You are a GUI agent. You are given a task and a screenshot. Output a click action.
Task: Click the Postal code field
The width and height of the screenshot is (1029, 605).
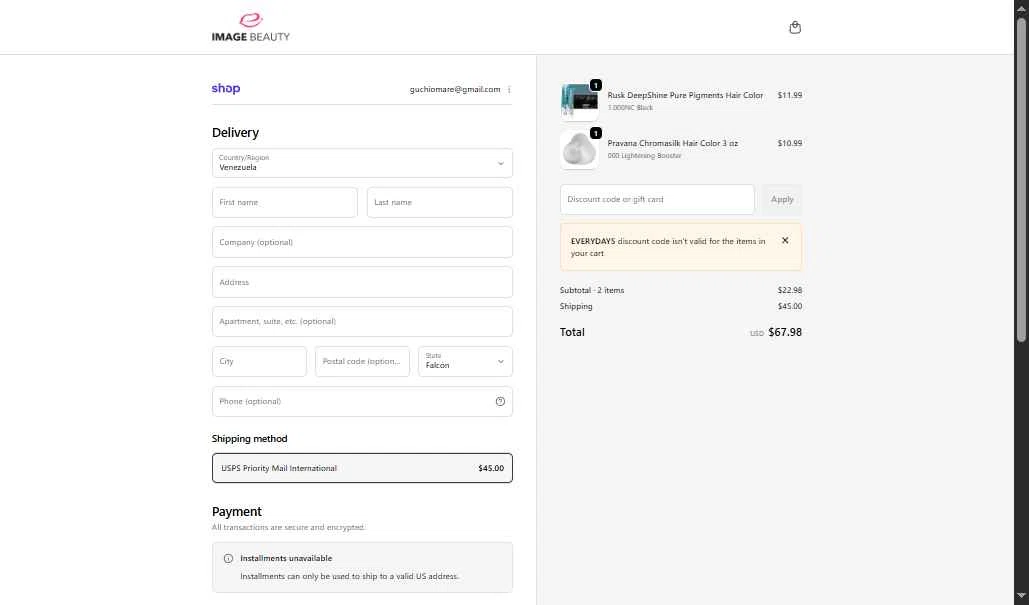[x=362, y=362]
